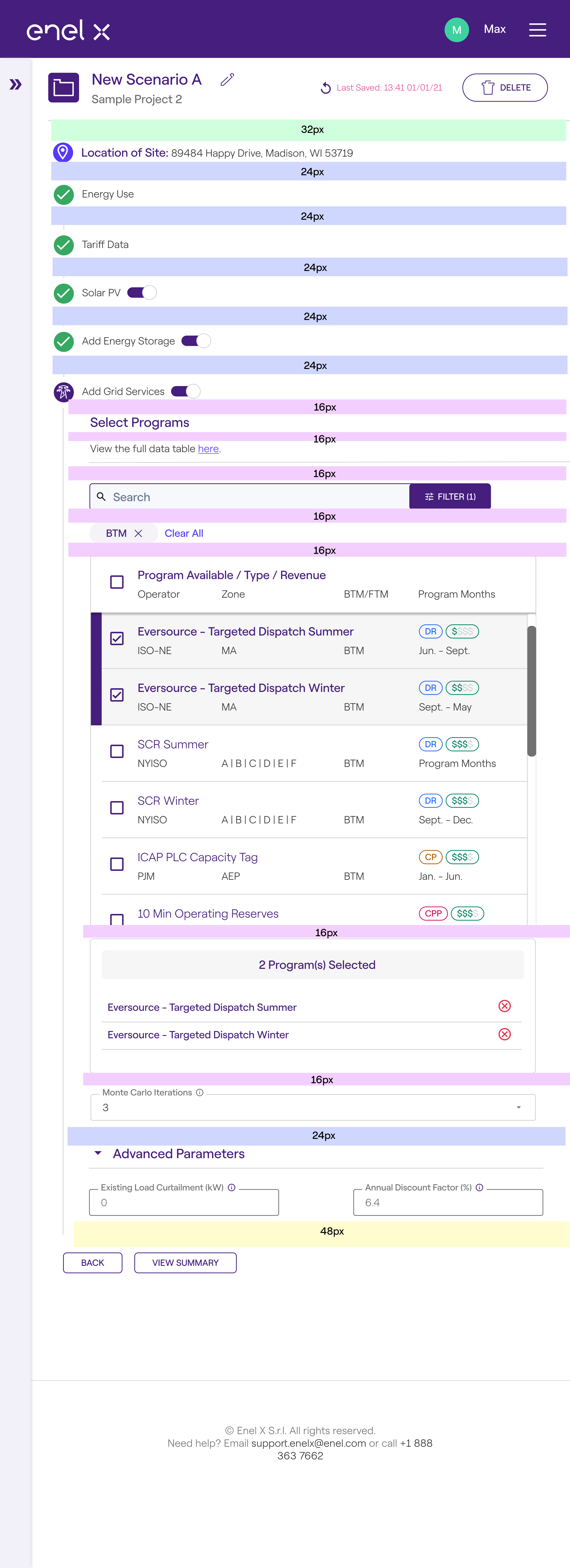Show Annual Discount Factor info tooltip
The height and width of the screenshot is (1568, 570).
click(479, 1188)
